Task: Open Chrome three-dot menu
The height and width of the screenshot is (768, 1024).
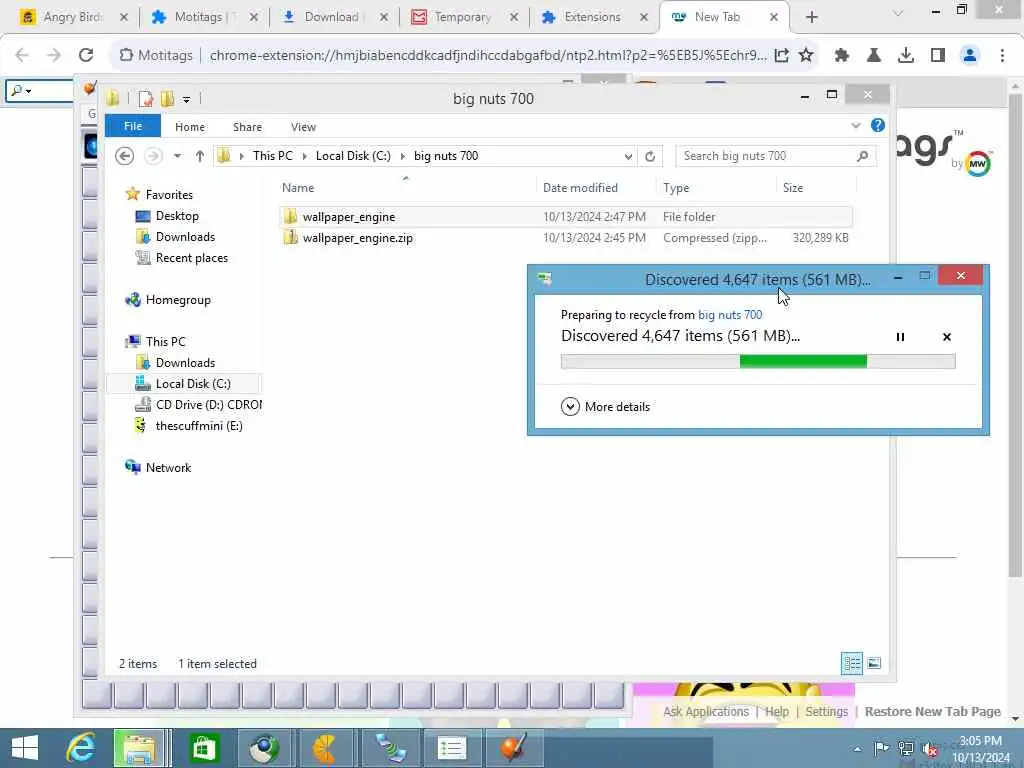Action: pos(1002,56)
